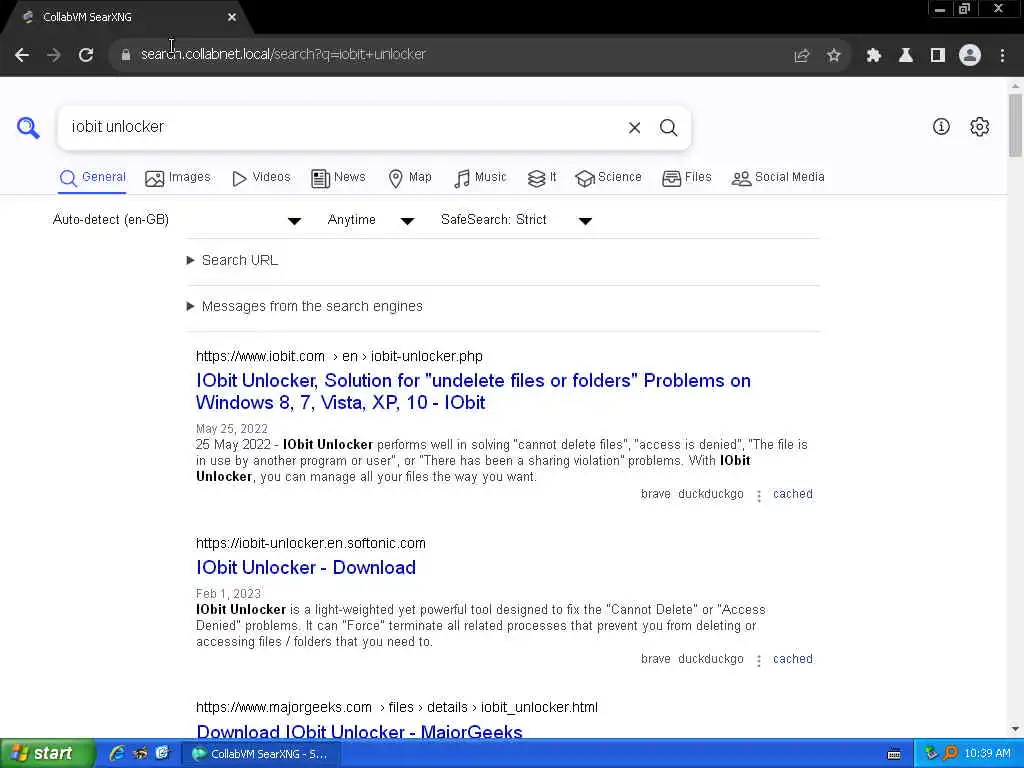Viewport: 1024px width, 768px height.
Task: Click the SearXNG blue magnifier logo
Action: tap(28, 127)
